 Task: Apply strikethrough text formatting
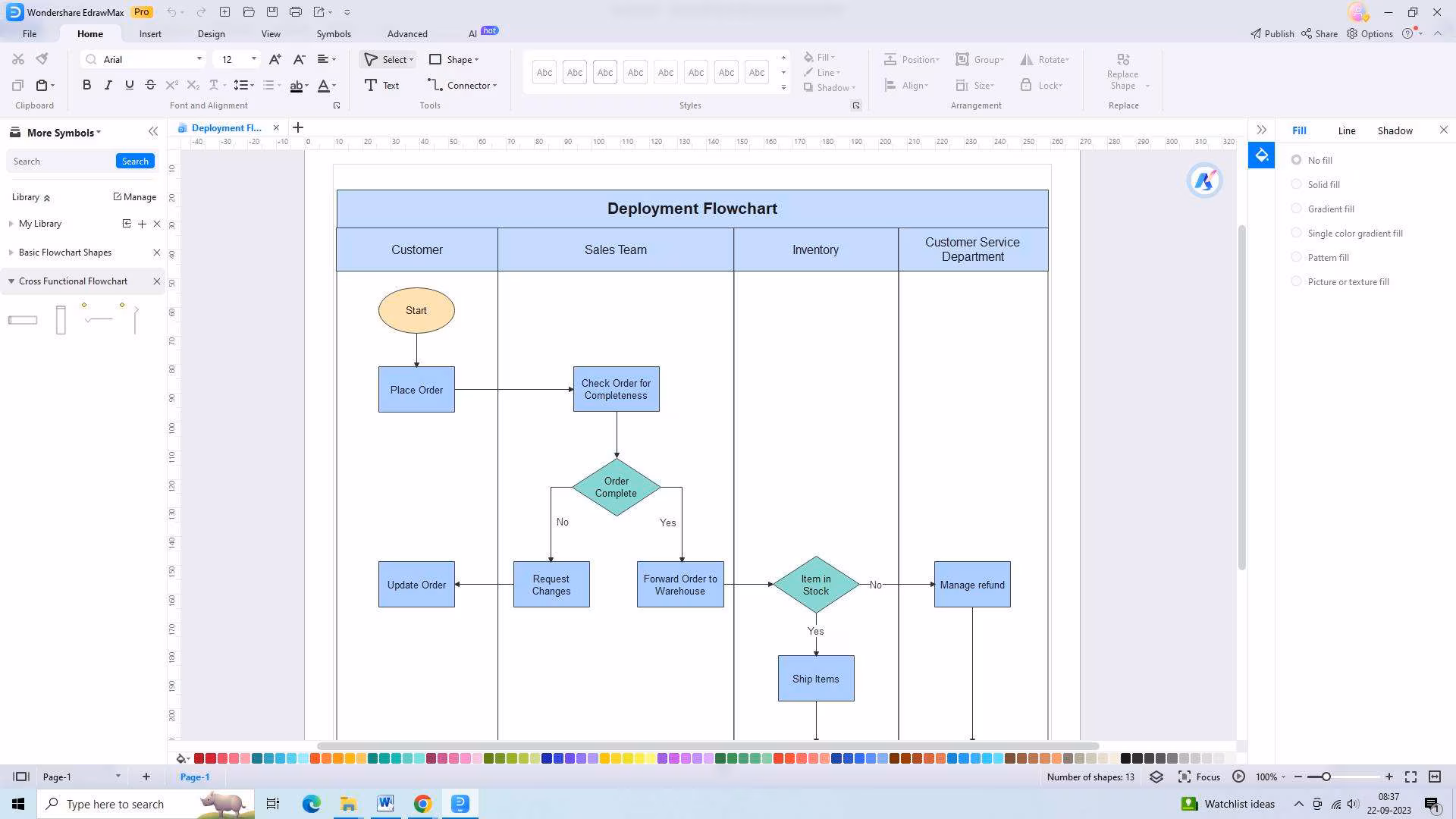(x=150, y=85)
